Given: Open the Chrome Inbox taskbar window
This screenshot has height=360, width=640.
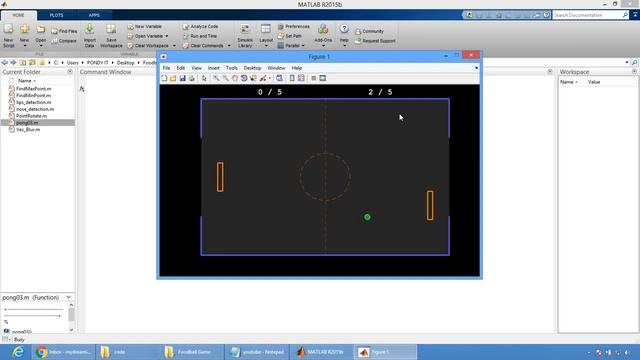Looking at the screenshot, I should click(x=64, y=352).
